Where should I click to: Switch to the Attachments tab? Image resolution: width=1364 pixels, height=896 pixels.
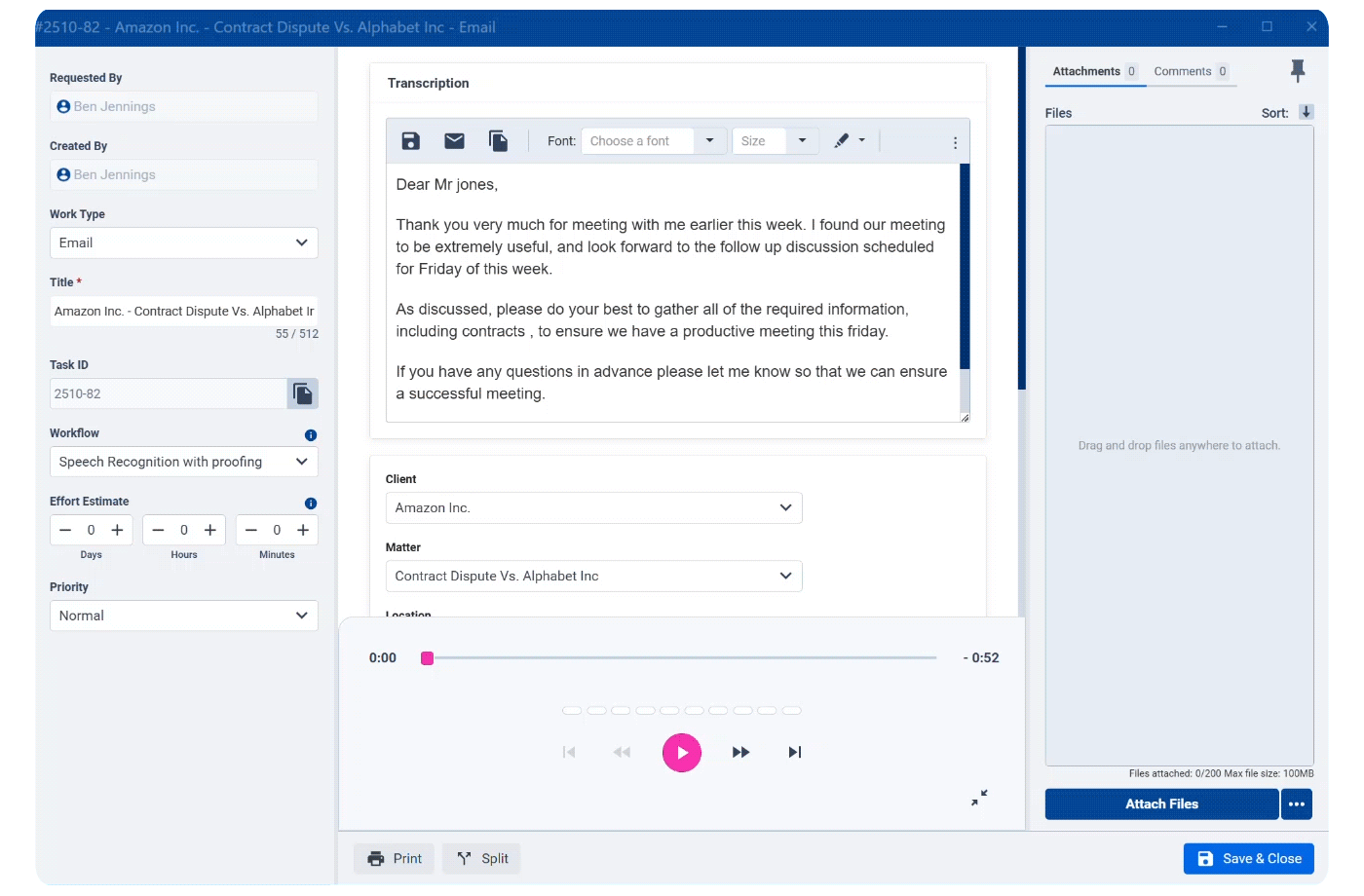coord(1095,71)
